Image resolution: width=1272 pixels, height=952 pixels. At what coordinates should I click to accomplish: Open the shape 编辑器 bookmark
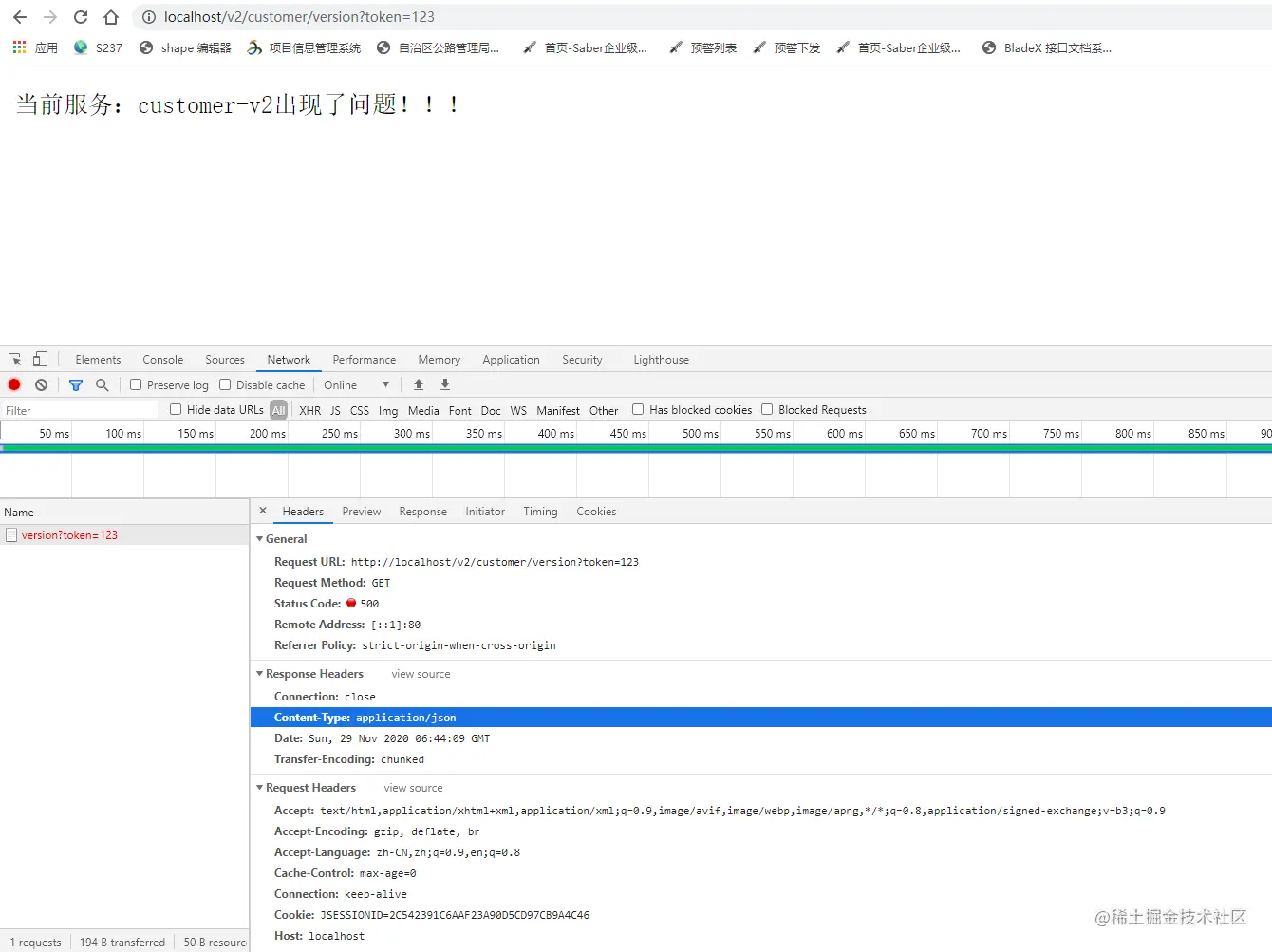[185, 47]
